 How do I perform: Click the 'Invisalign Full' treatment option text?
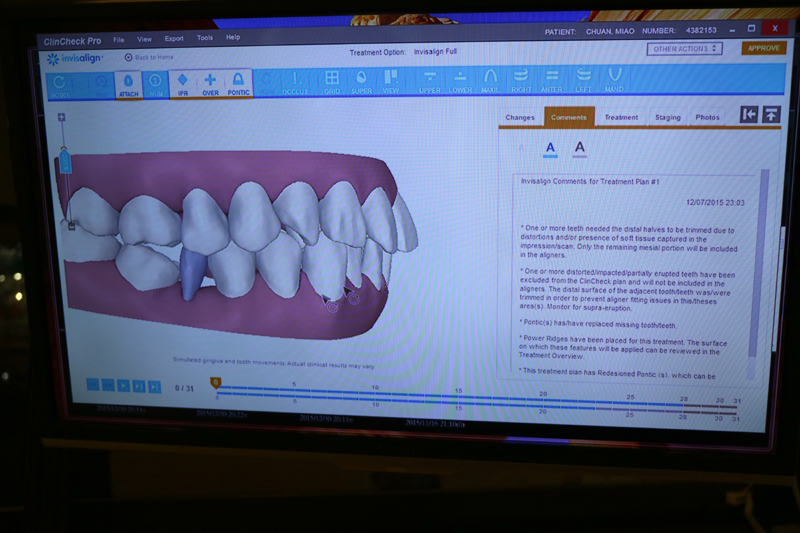click(435, 52)
